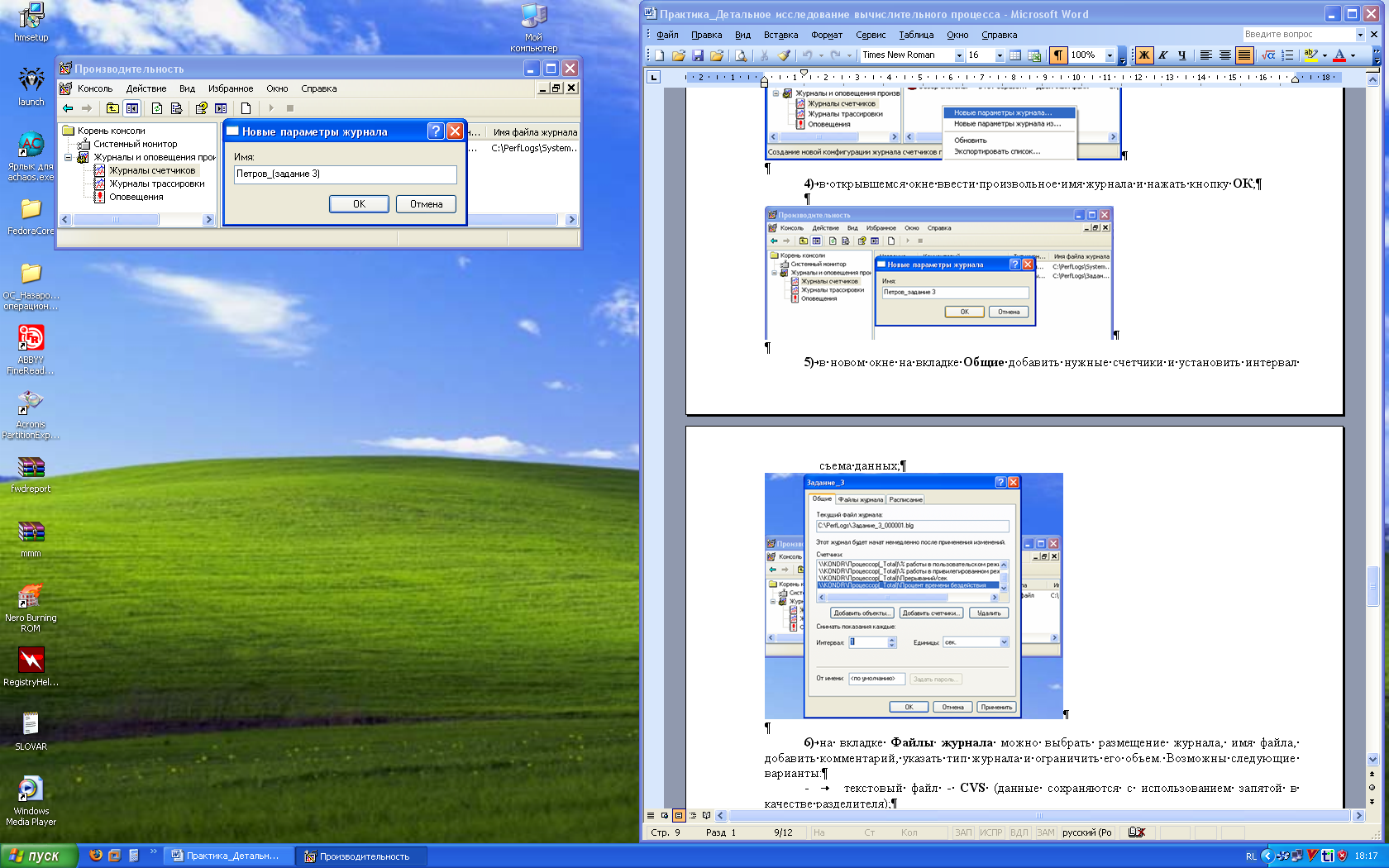This screenshot has height=868, width=1389.
Task: Open Вставка menu in Word
Action: [780, 35]
